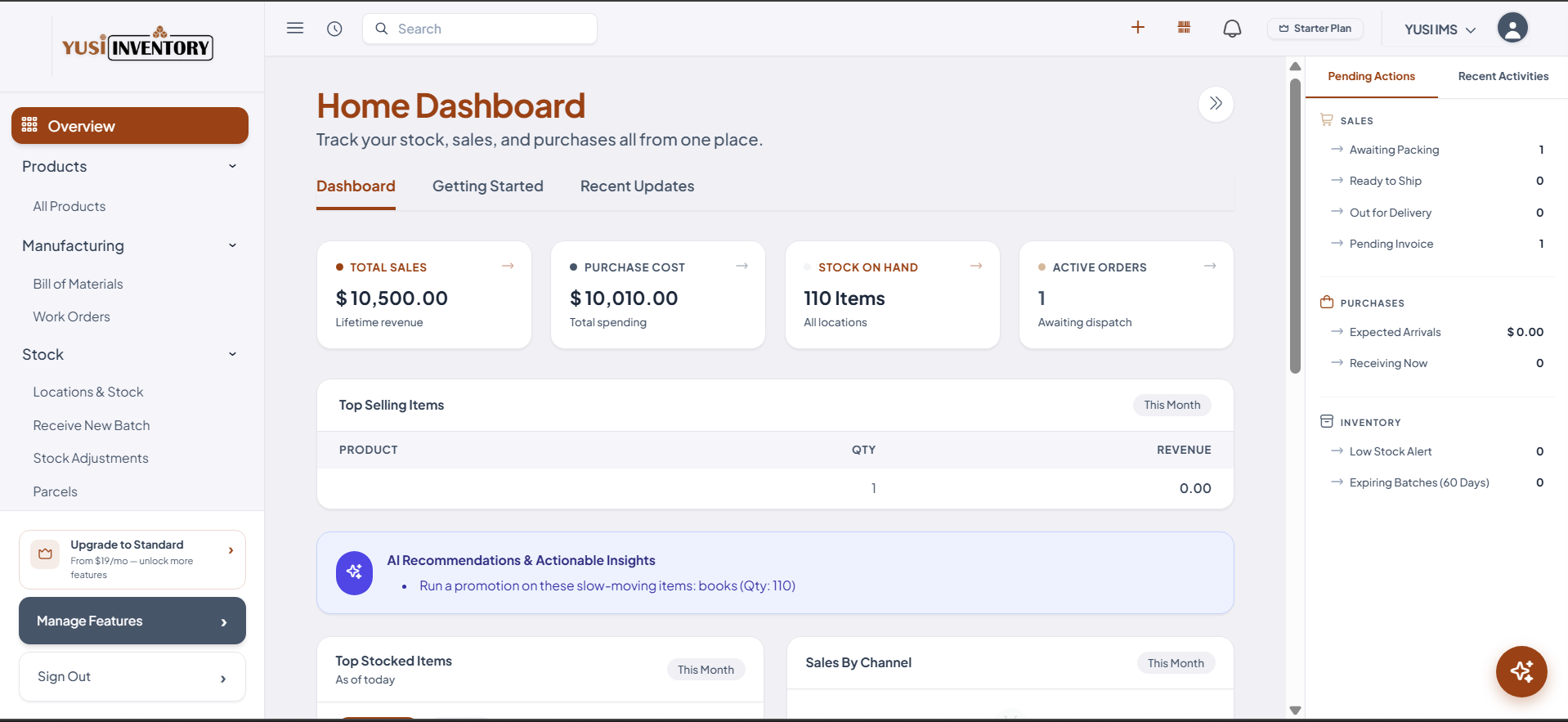Open the history clock icon
The height and width of the screenshot is (722, 1568).
point(334,29)
